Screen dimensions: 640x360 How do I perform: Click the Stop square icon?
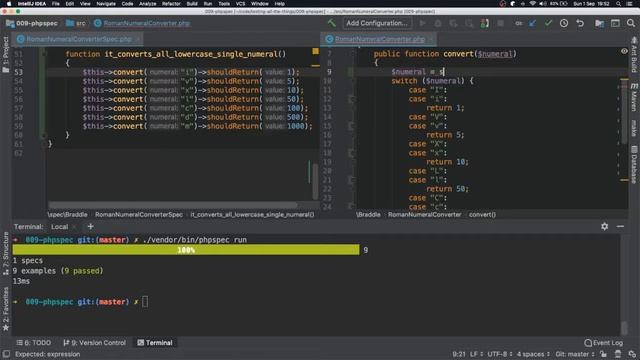(500, 23)
